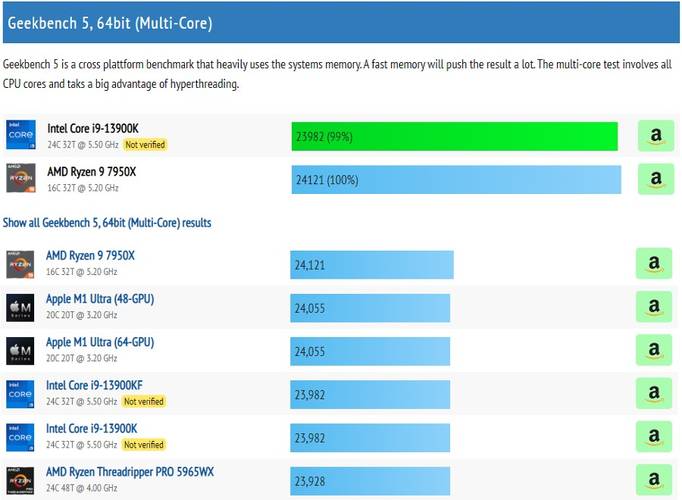Open Amazon link for Ryzen 9 7950X 24,121 row
682x500 pixels.
click(x=654, y=263)
